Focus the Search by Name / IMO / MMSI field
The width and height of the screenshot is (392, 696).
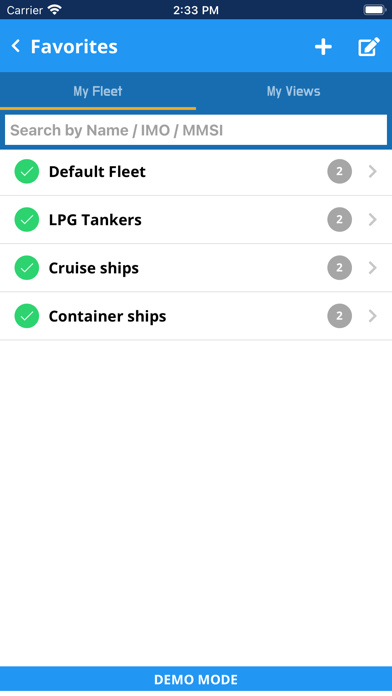pyautogui.click(x=196, y=130)
